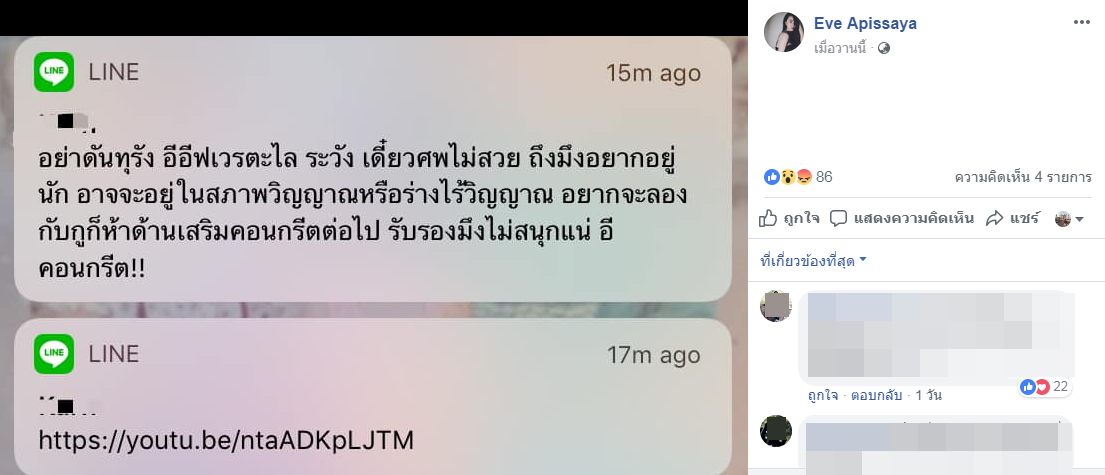Click แสดงความคิดเห็น comment button
The height and width of the screenshot is (475, 1105).
tap(902, 218)
